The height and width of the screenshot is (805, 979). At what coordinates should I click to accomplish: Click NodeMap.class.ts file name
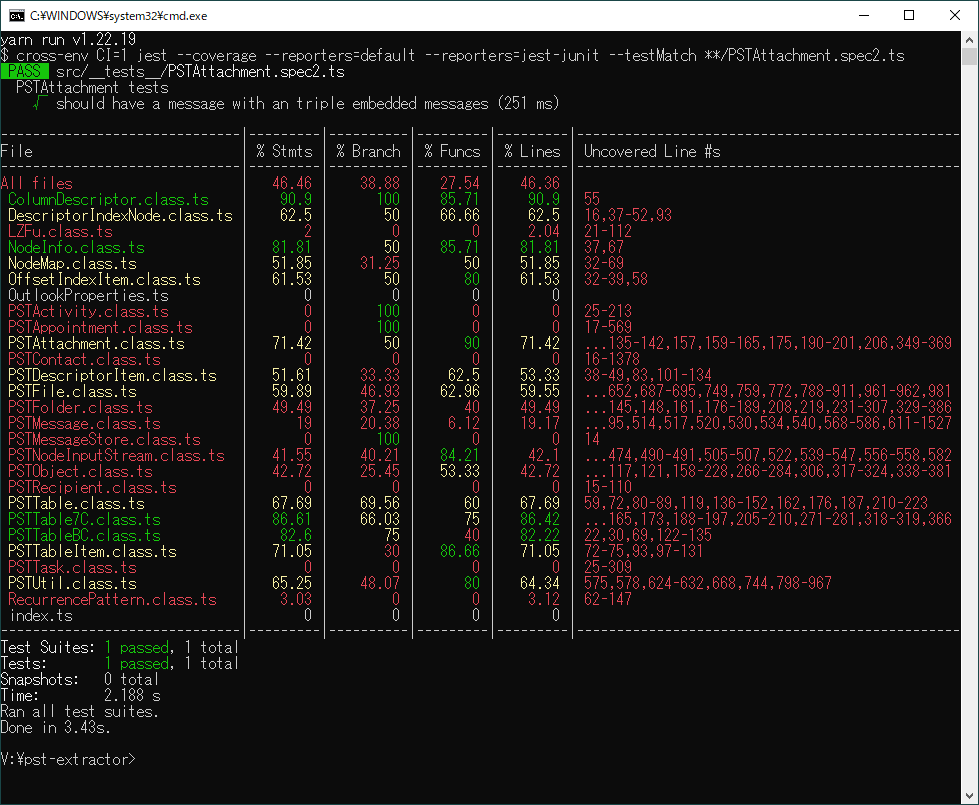pos(72,264)
